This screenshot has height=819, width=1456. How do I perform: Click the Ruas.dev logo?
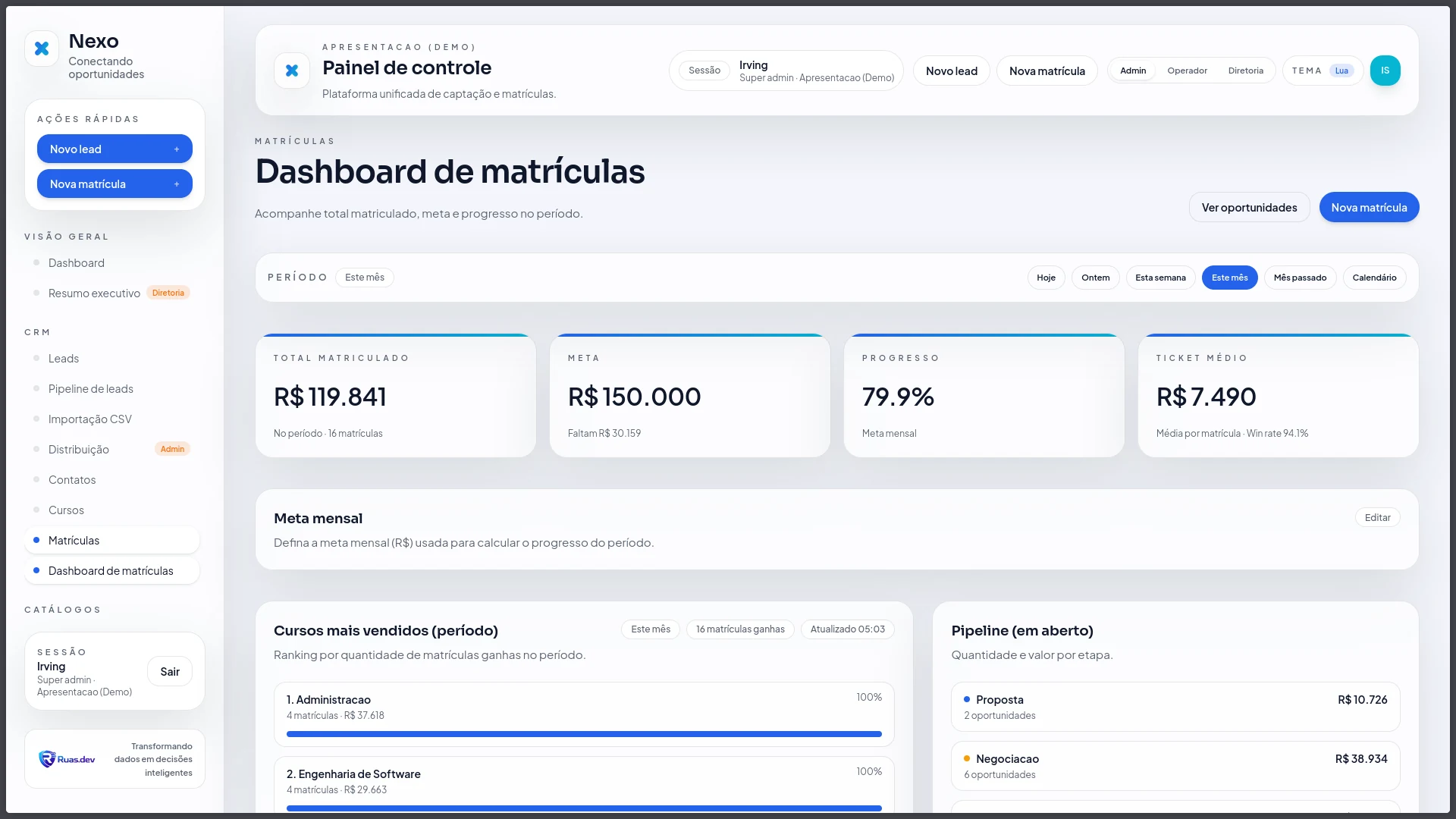tap(67, 759)
